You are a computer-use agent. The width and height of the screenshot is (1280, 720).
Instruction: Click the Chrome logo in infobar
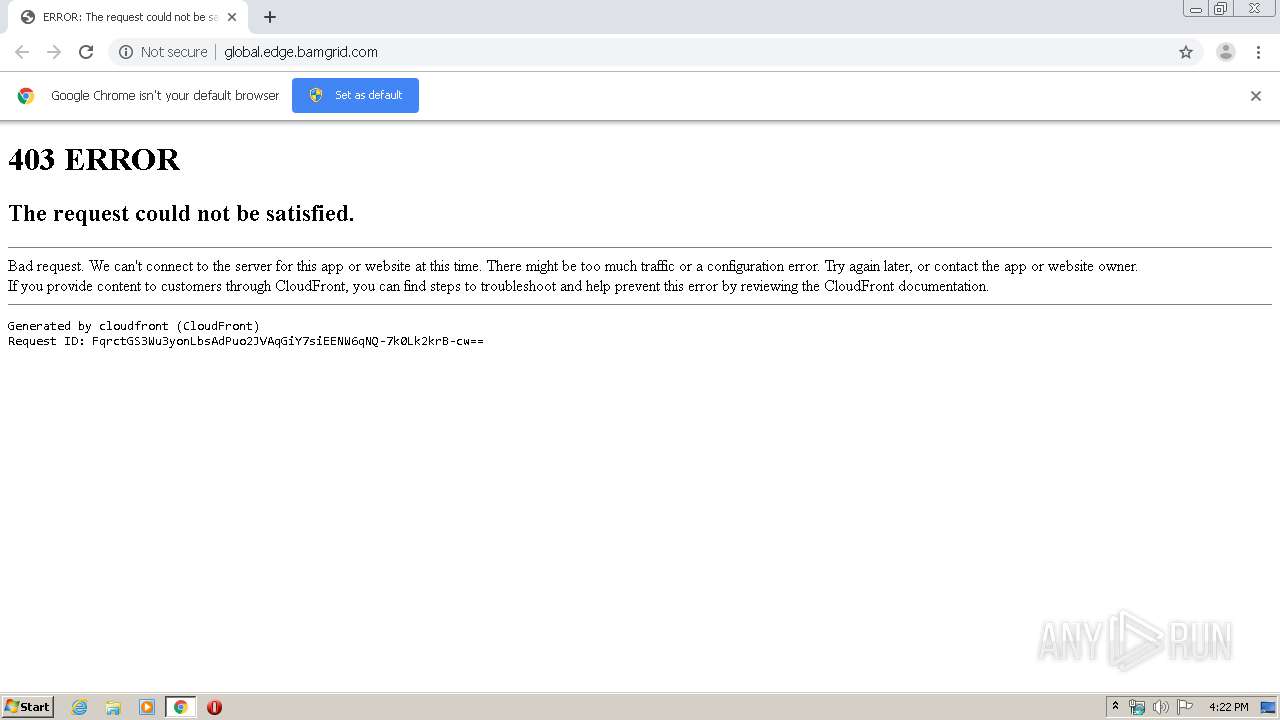coord(26,96)
